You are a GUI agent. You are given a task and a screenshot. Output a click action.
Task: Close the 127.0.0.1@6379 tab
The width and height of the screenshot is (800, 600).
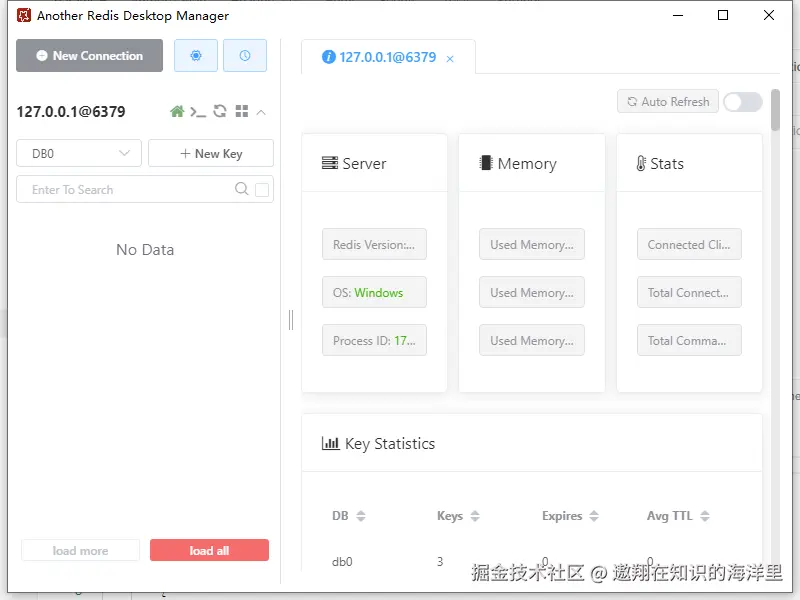(450, 59)
